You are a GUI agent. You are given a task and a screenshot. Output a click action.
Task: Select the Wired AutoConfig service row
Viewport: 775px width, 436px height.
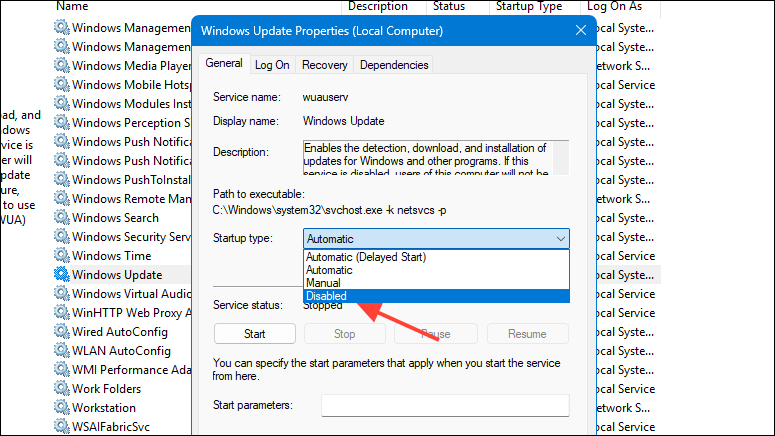tap(122, 332)
